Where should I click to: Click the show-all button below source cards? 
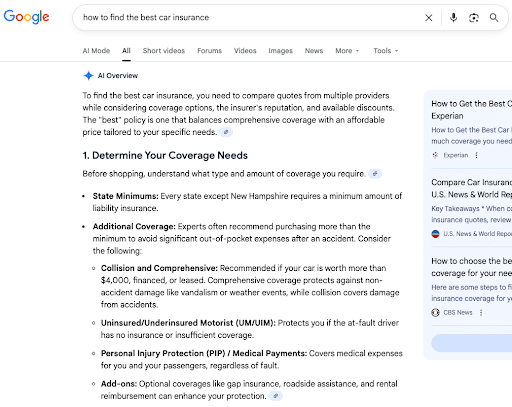pos(472,343)
